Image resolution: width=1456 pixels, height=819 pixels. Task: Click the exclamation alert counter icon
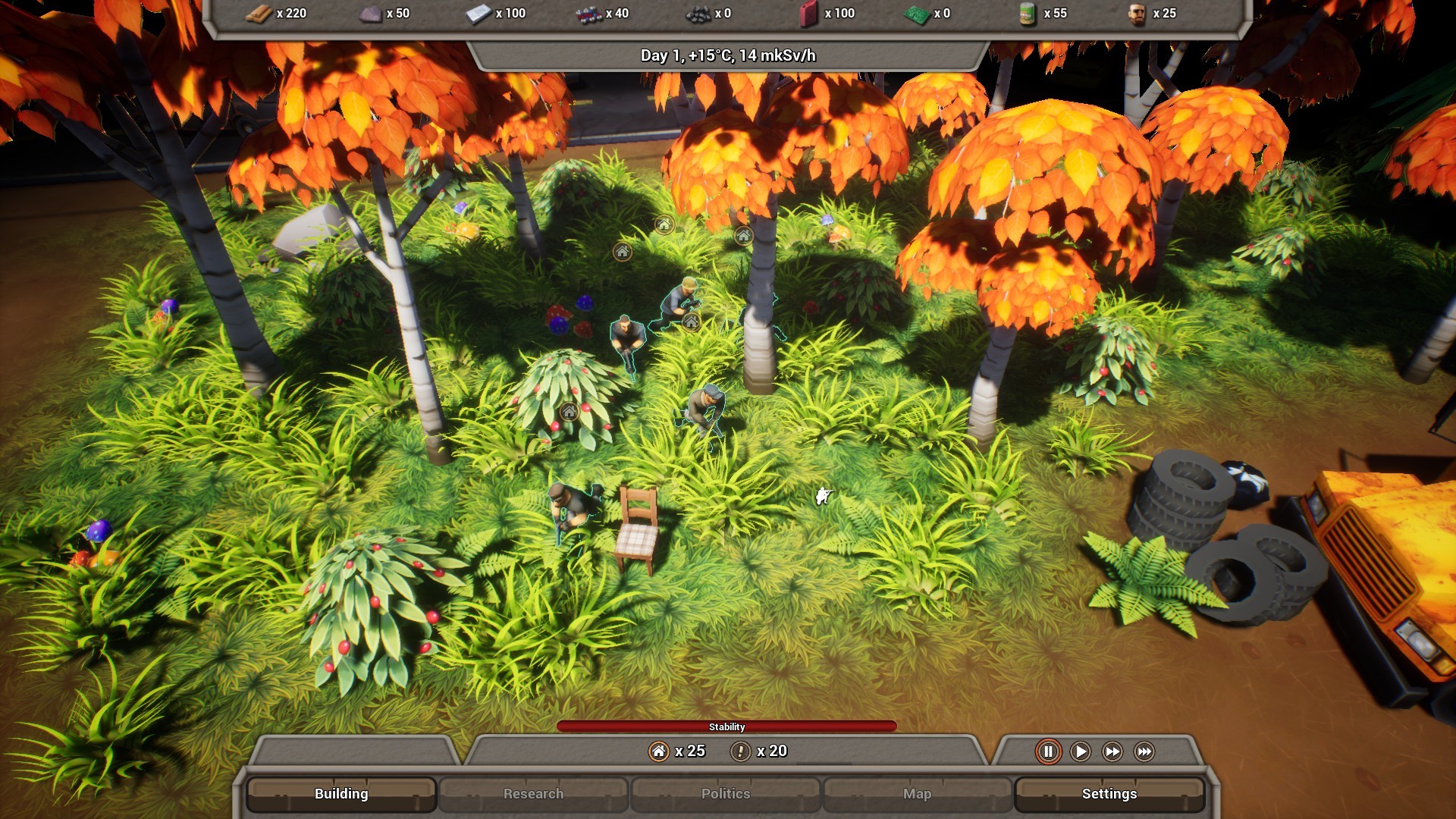point(740,751)
